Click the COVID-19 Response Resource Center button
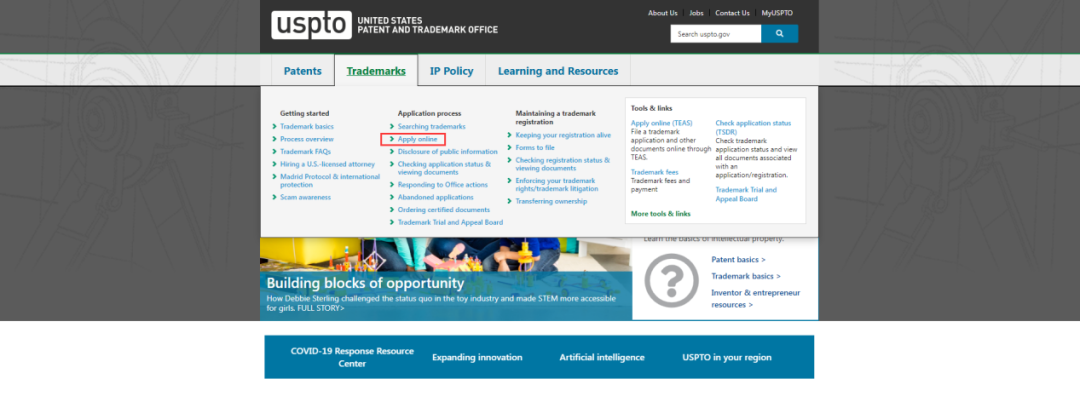Image resolution: width=1080 pixels, height=402 pixels. [x=338, y=357]
